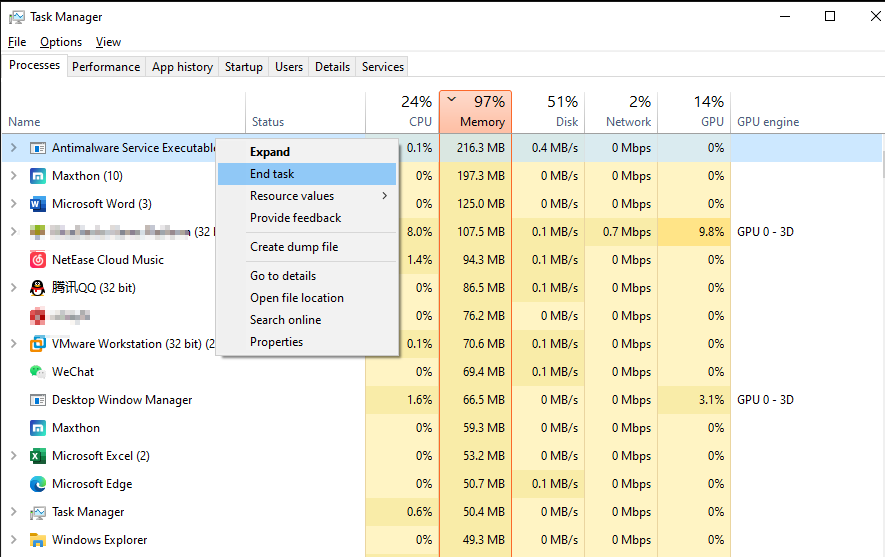This screenshot has height=557, width=885.
Task: Click the Microsoft Word process icon
Action: [38, 204]
